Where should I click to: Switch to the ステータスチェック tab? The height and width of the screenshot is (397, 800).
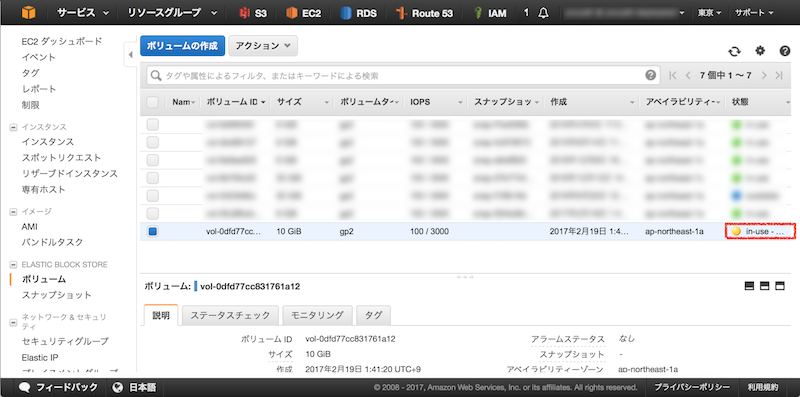pos(230,315)
